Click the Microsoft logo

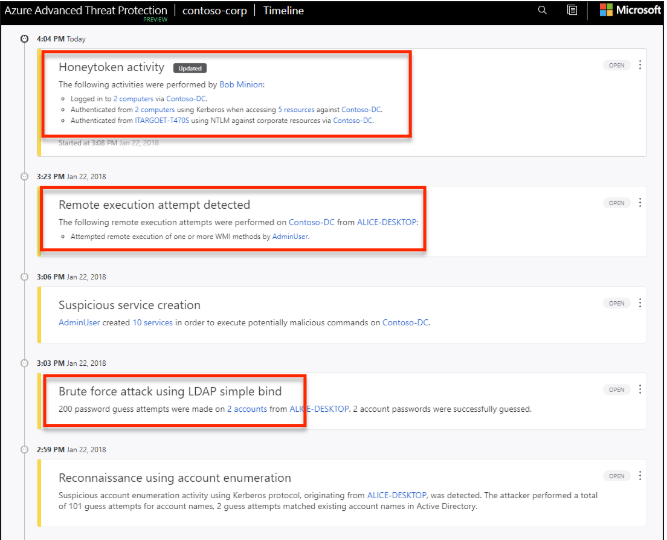pyautogui.click(x=630, y=10)
